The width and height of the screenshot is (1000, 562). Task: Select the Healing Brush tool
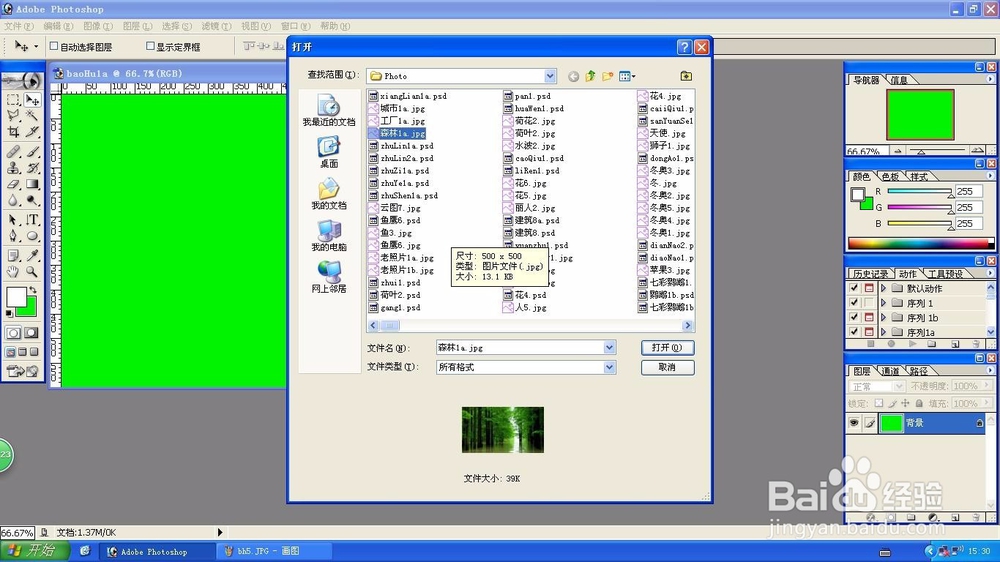point(13,152)
